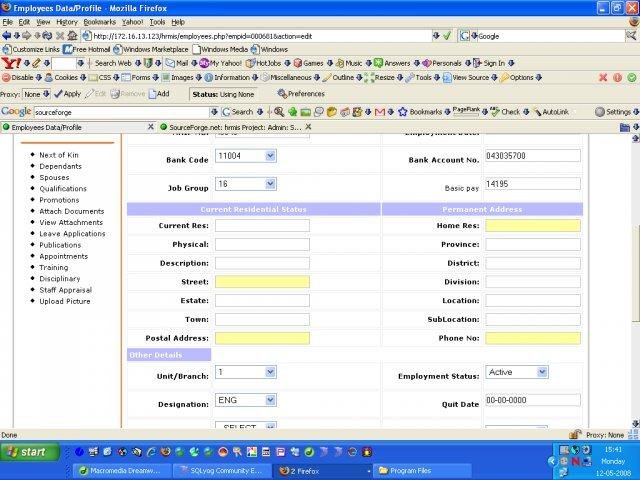This screenshot has width=640, height=480.
Task: Open the Upload Picture link
Action: click(64, 301)
